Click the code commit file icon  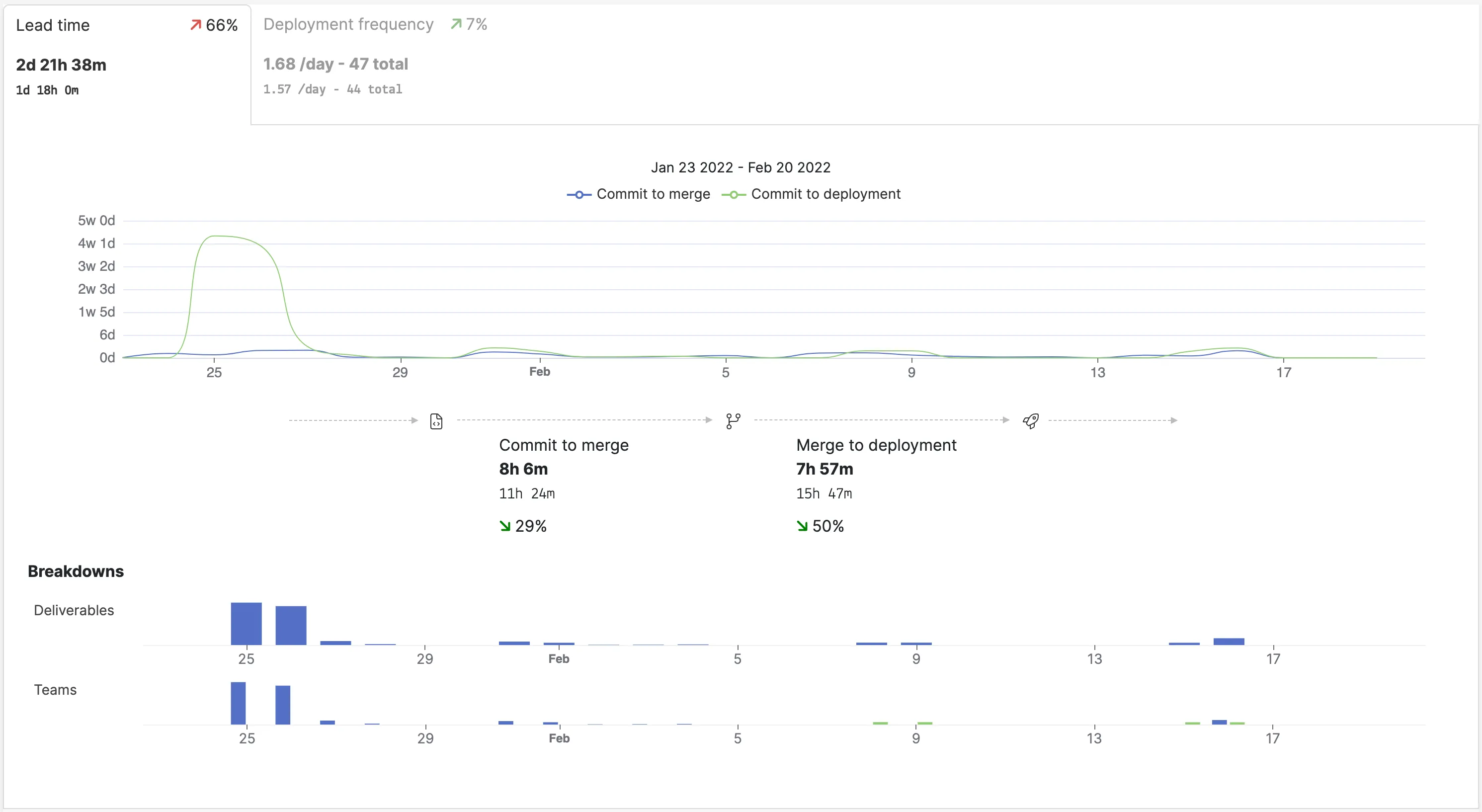pos(437,421)
